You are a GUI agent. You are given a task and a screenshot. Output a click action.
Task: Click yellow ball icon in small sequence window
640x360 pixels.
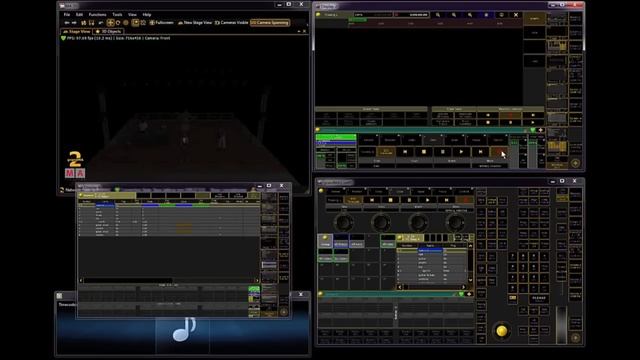[x=80, y=196]
